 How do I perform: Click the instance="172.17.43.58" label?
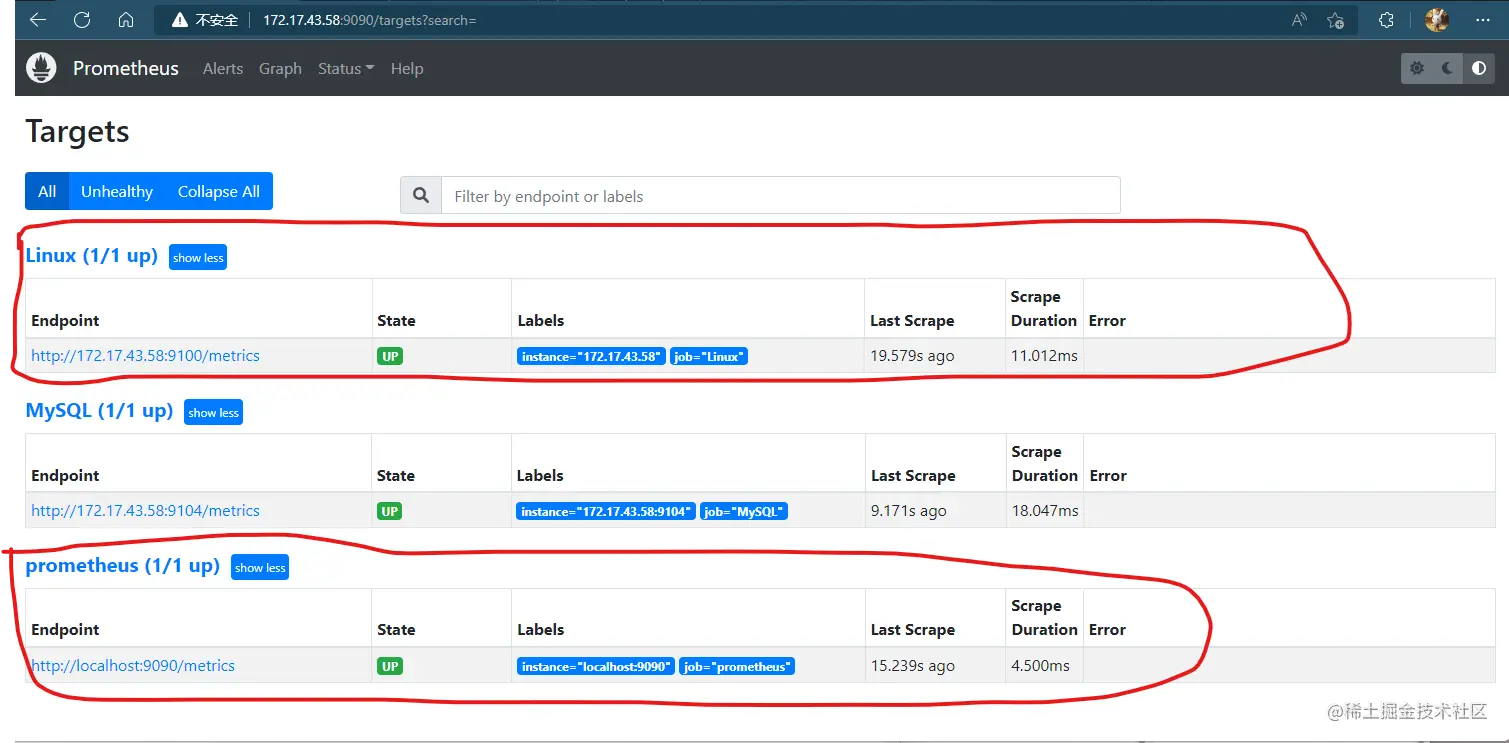[x=591, y=356]
